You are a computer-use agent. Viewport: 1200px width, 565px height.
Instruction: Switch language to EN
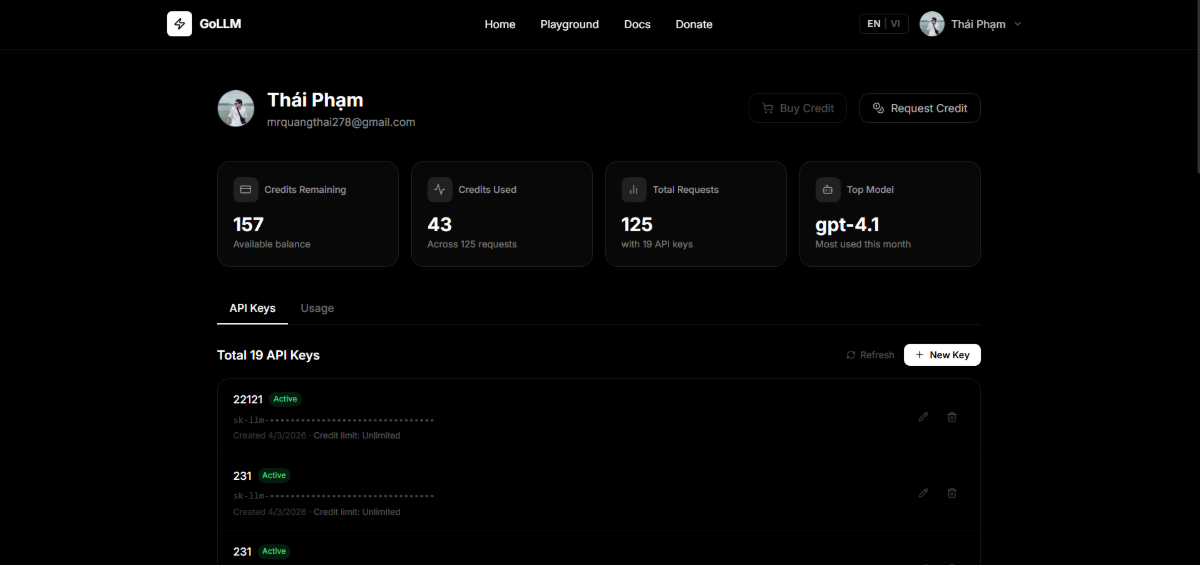coord(874,24)
